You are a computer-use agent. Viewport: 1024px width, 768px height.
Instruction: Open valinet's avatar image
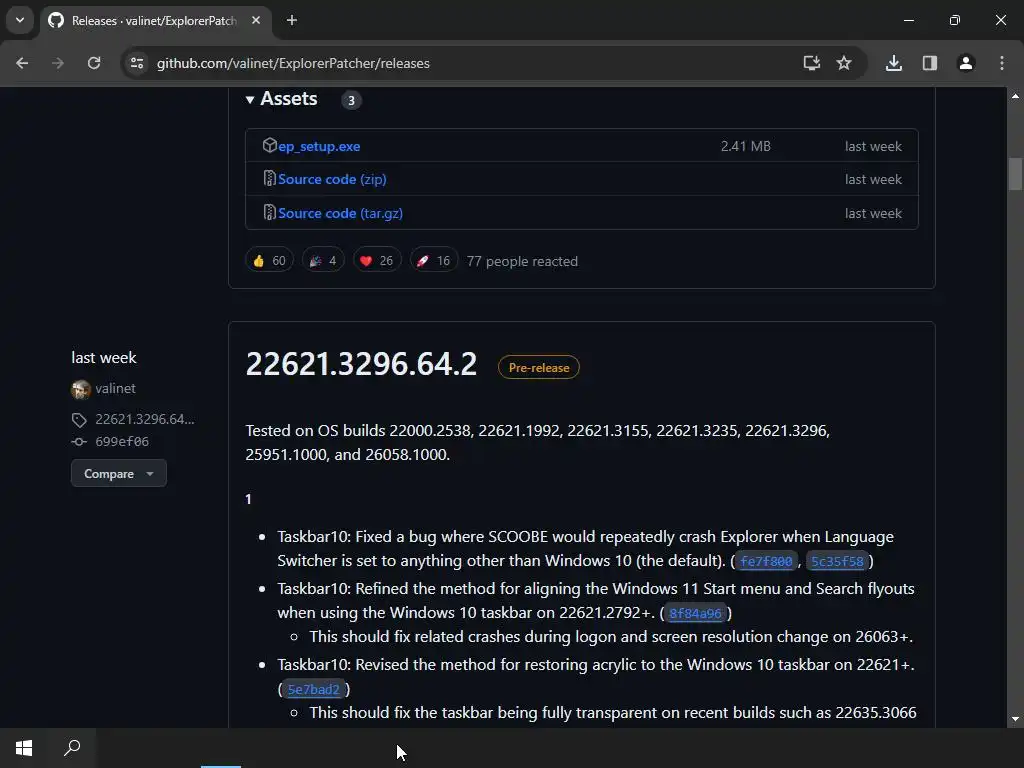coord(81,389)
